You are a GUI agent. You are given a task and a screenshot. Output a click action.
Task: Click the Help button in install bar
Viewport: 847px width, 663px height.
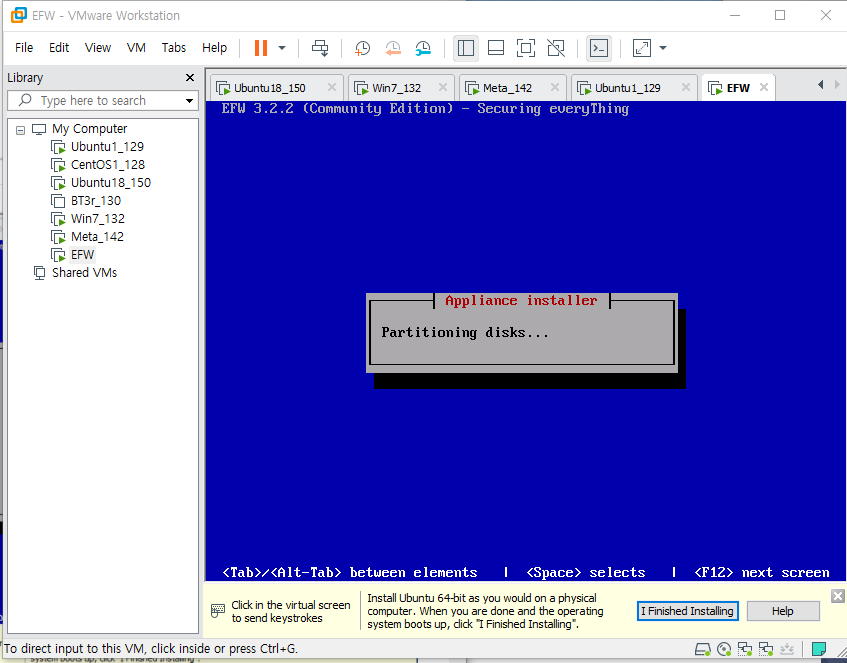[x=783, y=611]
